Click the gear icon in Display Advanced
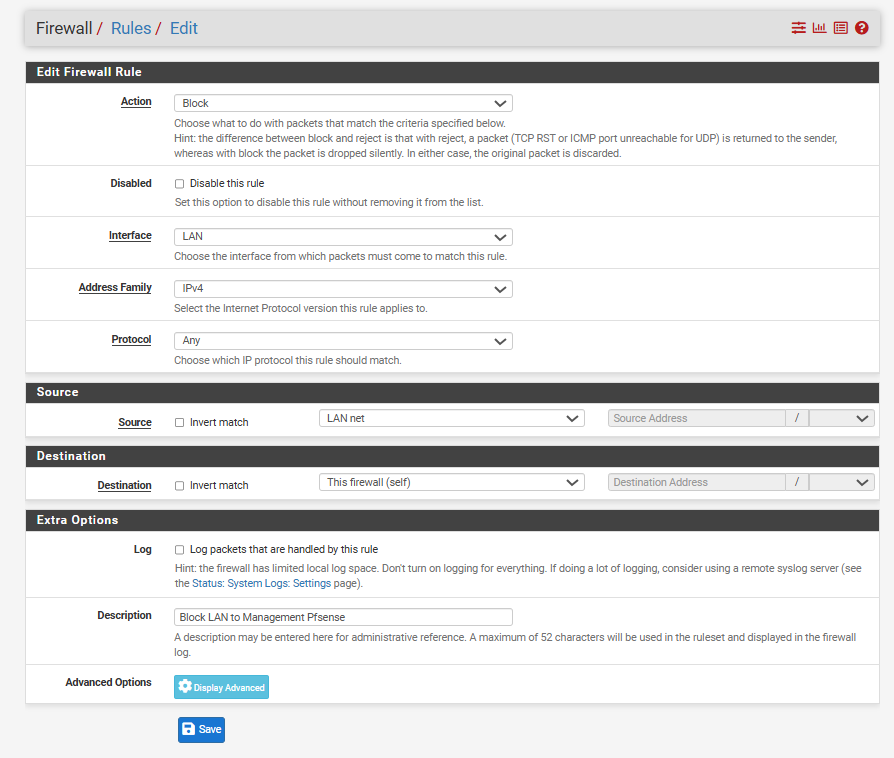Image resolution: width=894 pixels, height=758 pixels. 185,687
